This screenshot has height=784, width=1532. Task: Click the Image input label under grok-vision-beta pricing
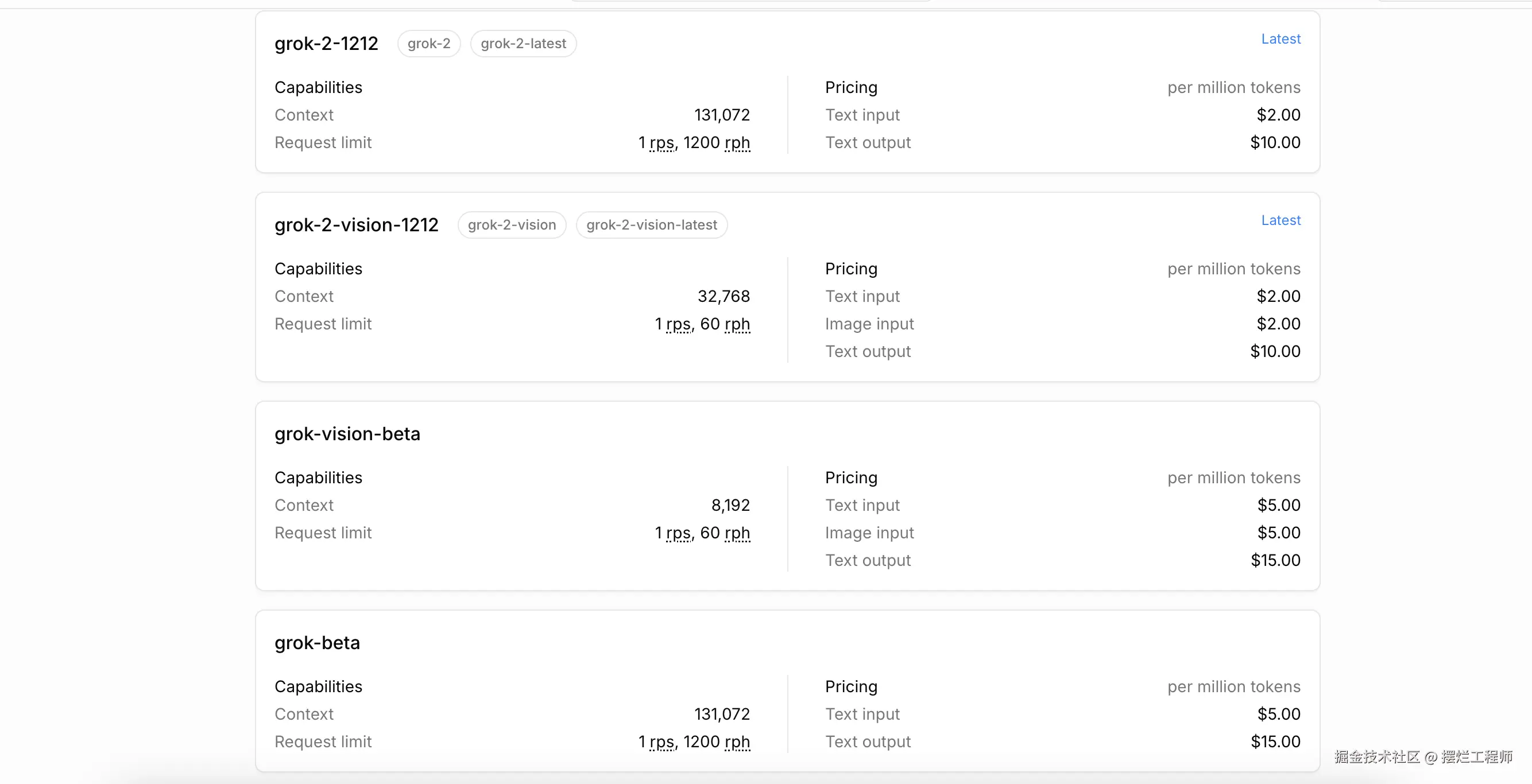[869, 533]
